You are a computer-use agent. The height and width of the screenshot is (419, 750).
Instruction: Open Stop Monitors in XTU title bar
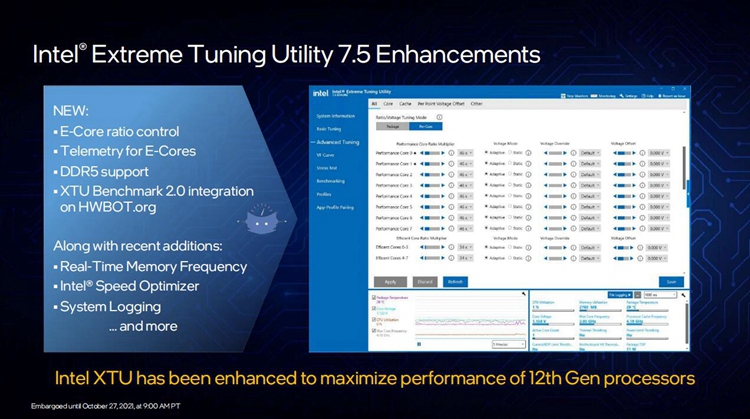pyautogui.click(x=575, y=96)
